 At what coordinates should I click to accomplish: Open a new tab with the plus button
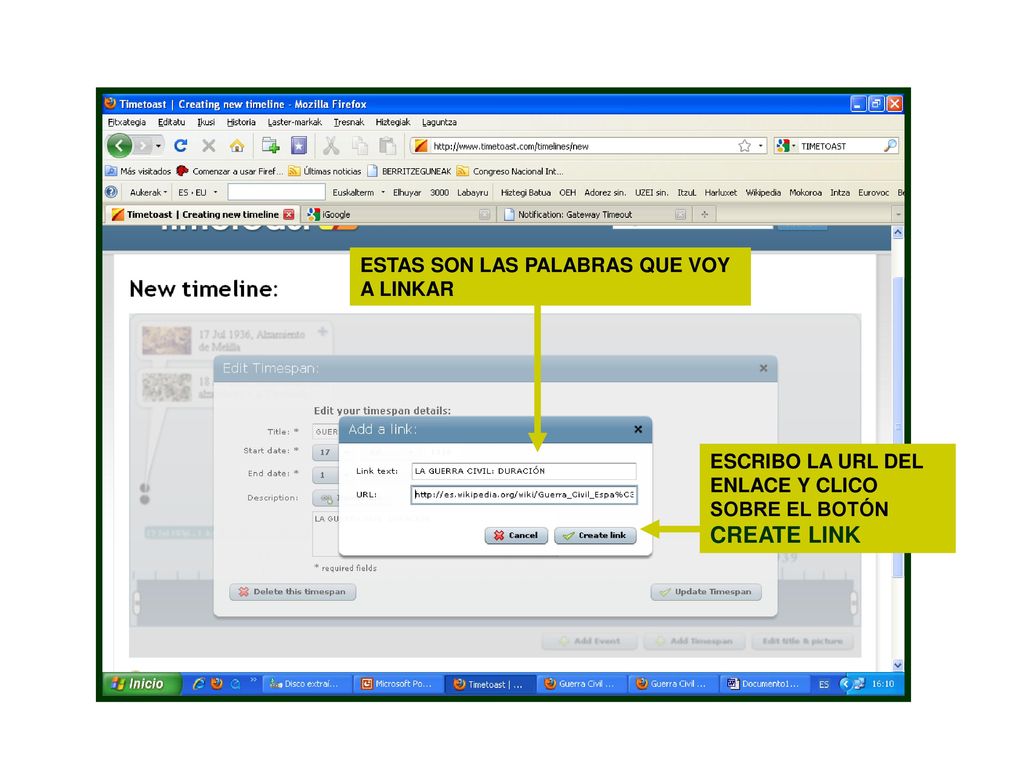tap(704, 214)
